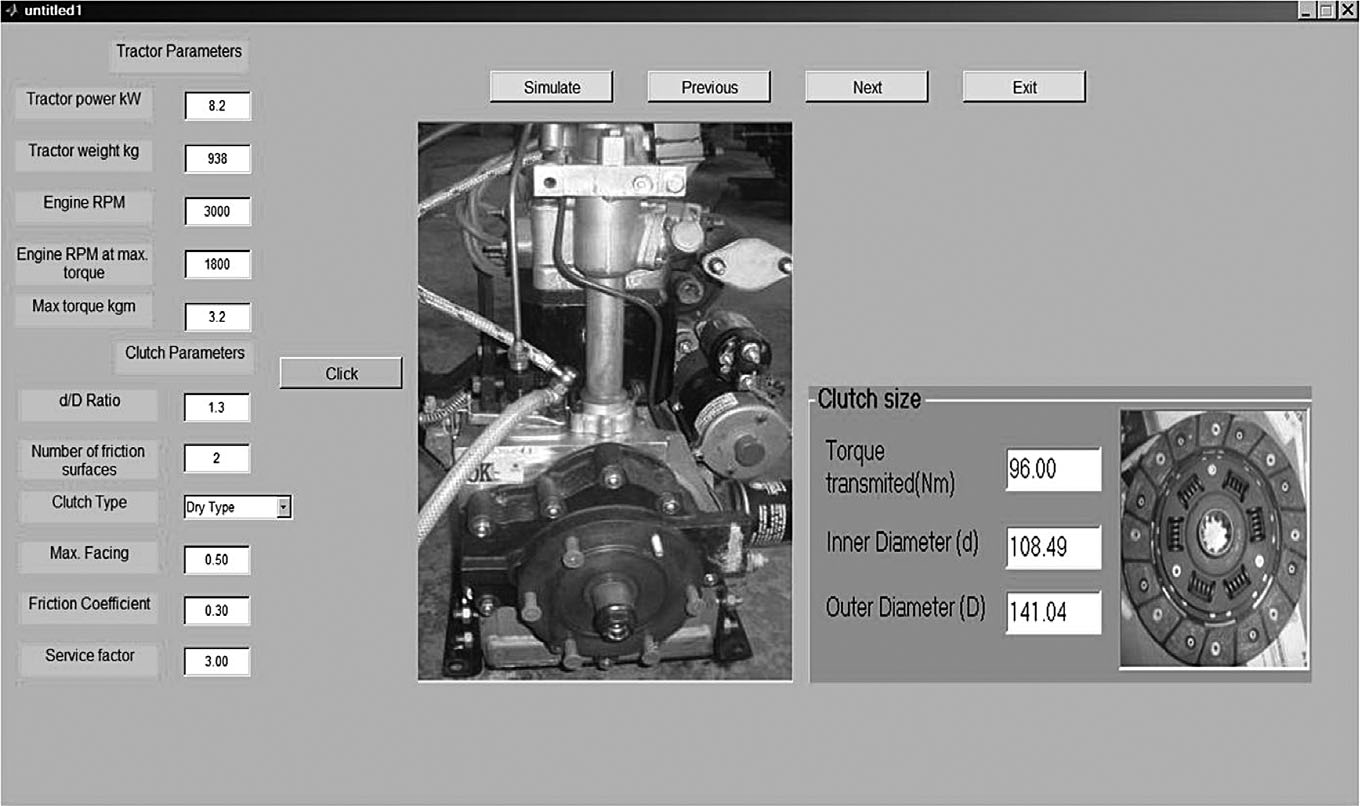Click the clutch disc picture
This screenshot has width=1360, height=806.
coord(1214,539)
